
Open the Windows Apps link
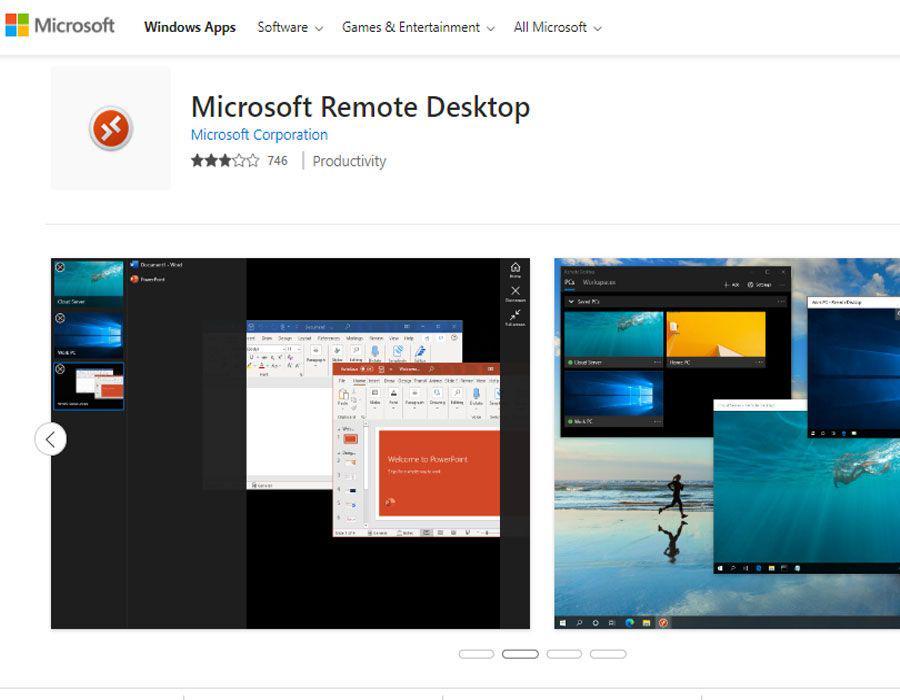point(189,27)
